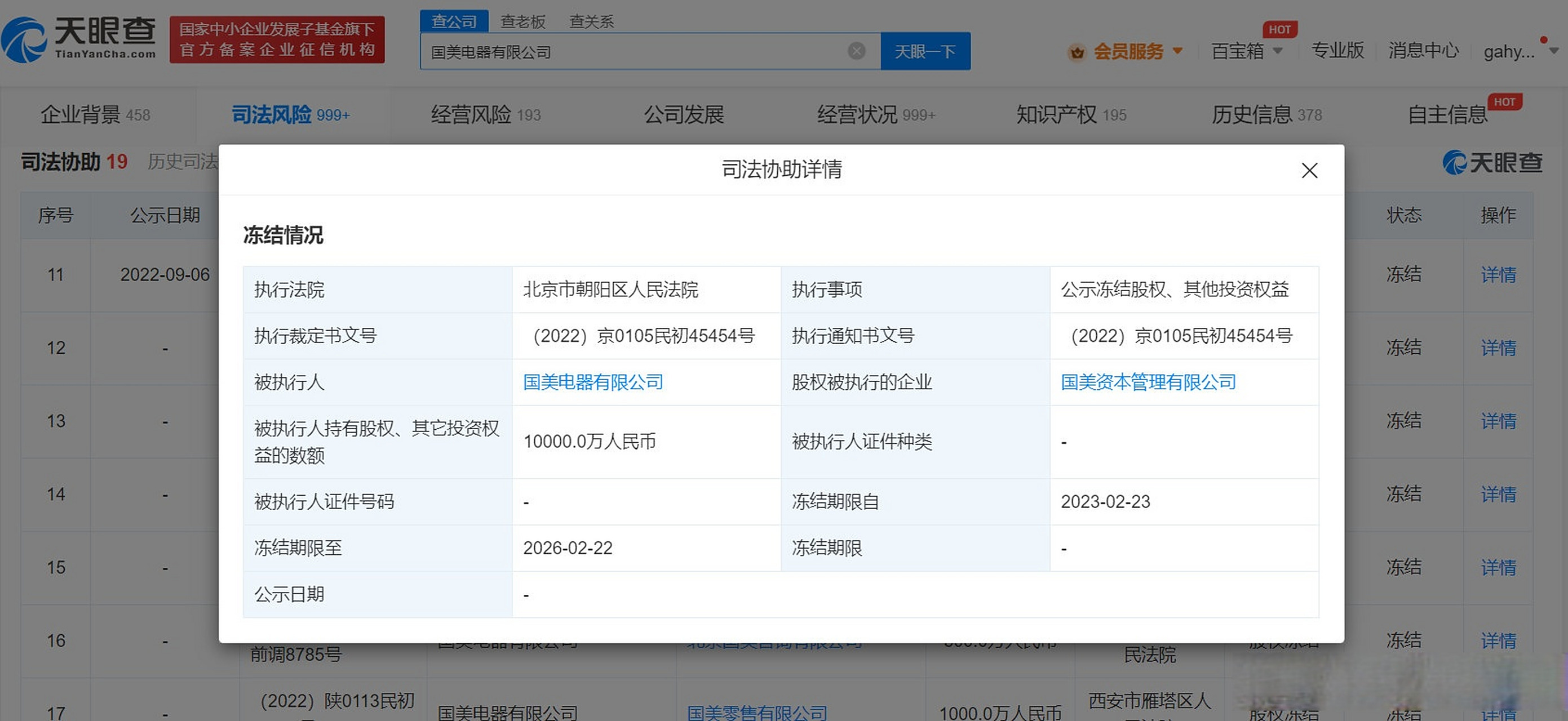Select the 经营风险 193 tab
The image size is (1568, 721).
[485, 114]
